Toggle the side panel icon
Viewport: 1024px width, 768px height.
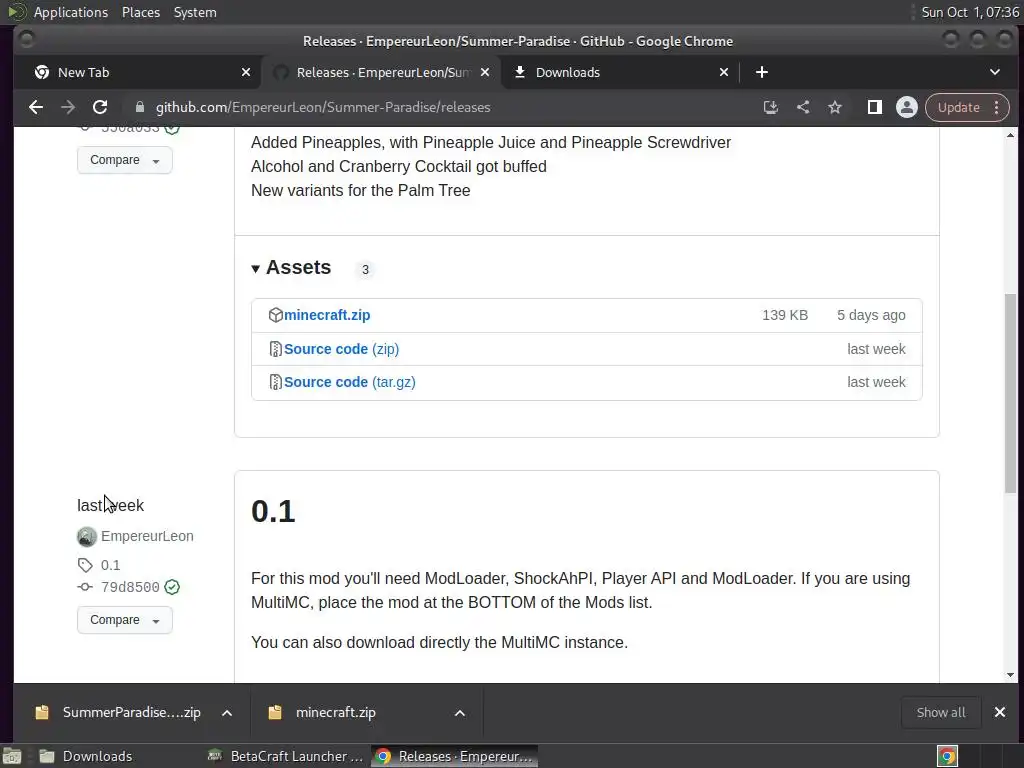click(874, 107)
